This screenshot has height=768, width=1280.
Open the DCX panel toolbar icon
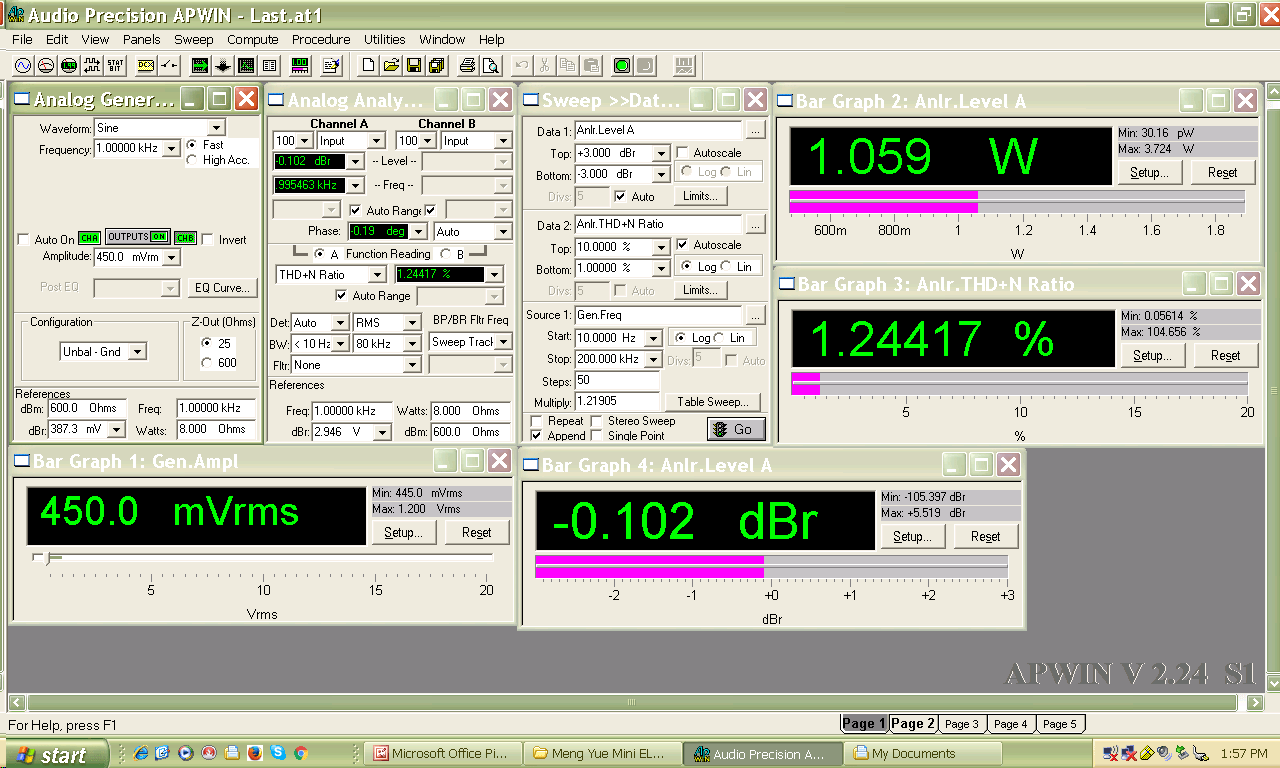pos(145,65)
